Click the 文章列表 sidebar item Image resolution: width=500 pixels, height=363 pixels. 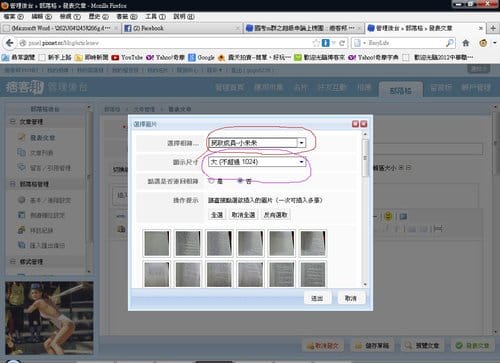[42, 153]
